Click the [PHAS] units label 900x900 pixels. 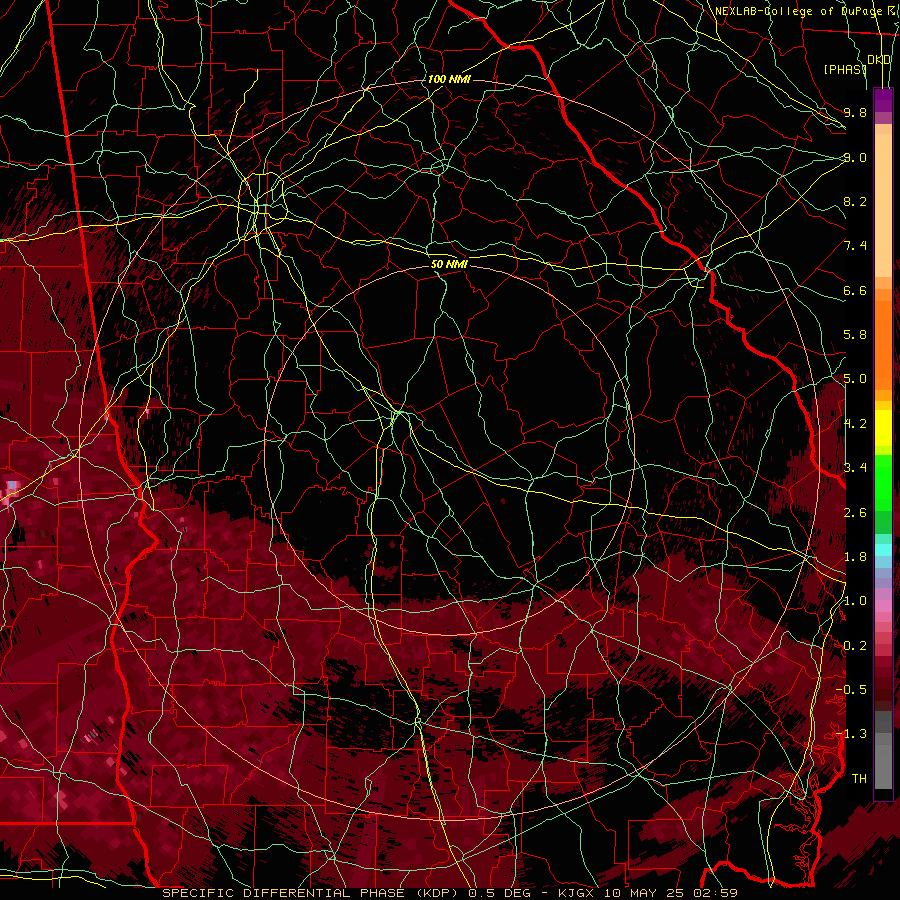click(845, 69)
